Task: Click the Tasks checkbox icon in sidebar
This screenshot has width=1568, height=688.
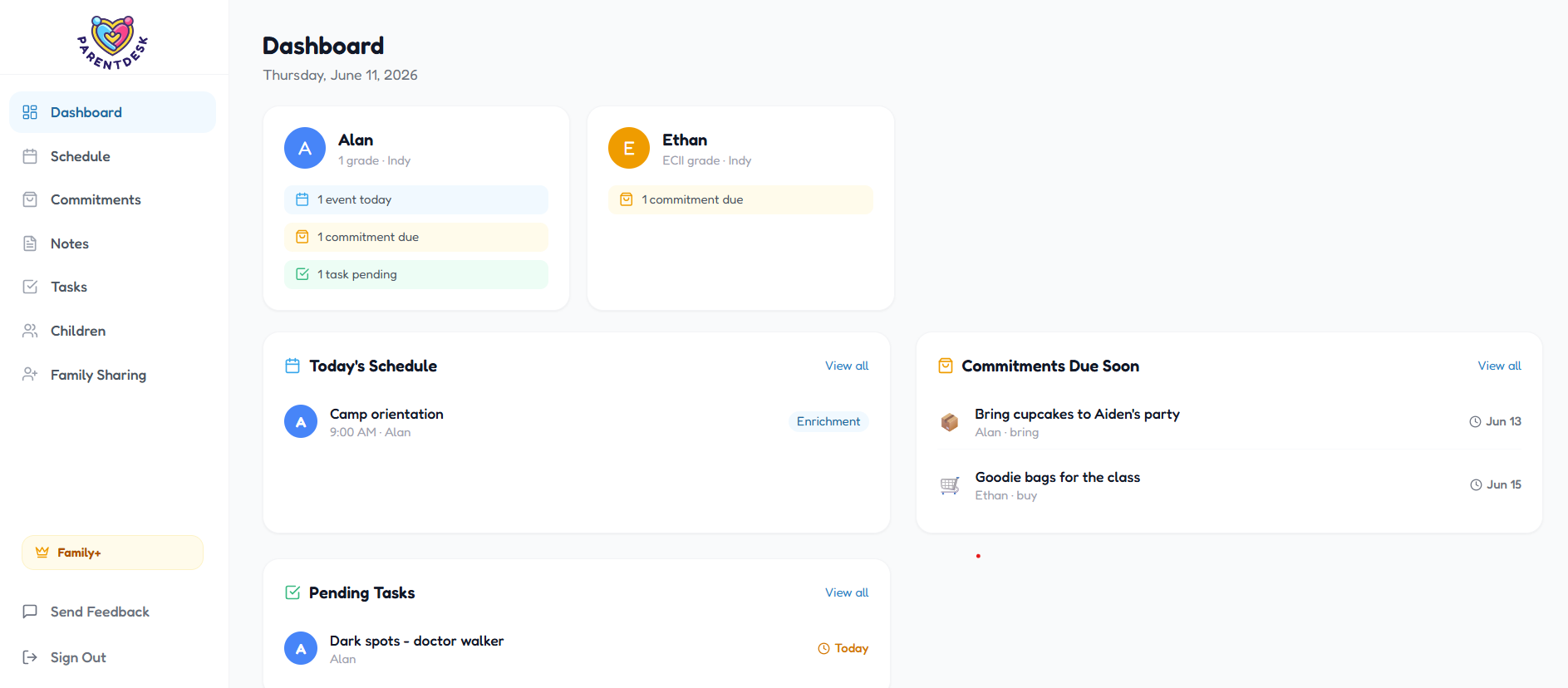Action: 30,287
